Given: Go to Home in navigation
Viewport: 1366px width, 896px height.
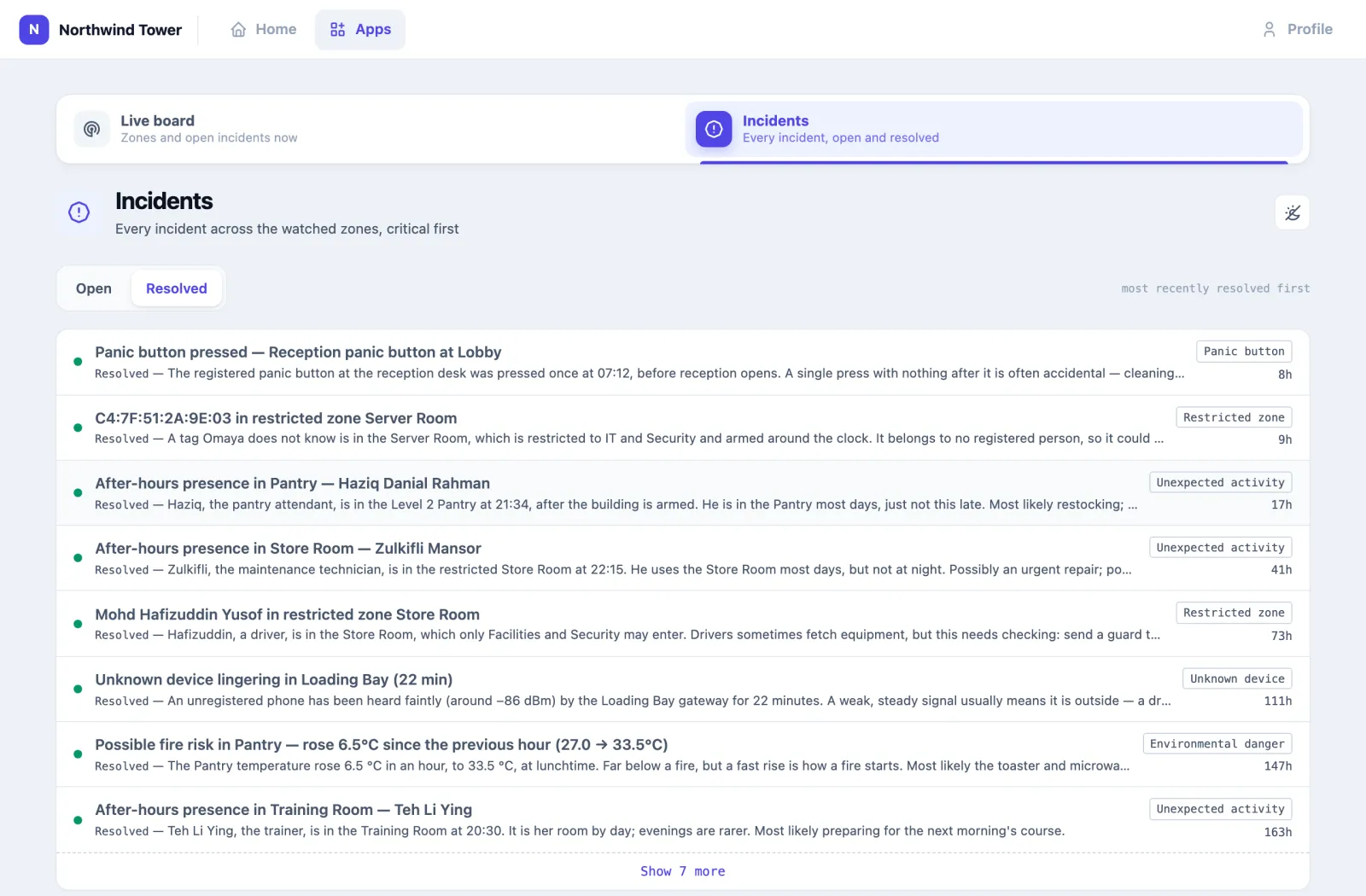Looking at the screenshot, I should tap(264, 30).
